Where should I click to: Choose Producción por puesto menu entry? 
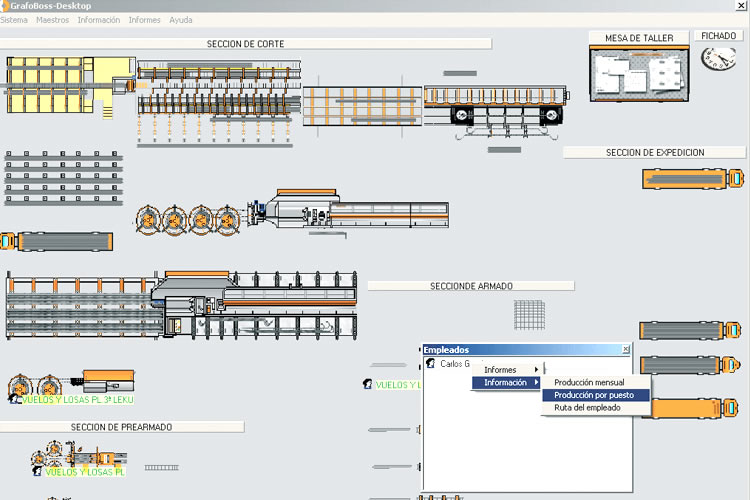tap(594, 395)
